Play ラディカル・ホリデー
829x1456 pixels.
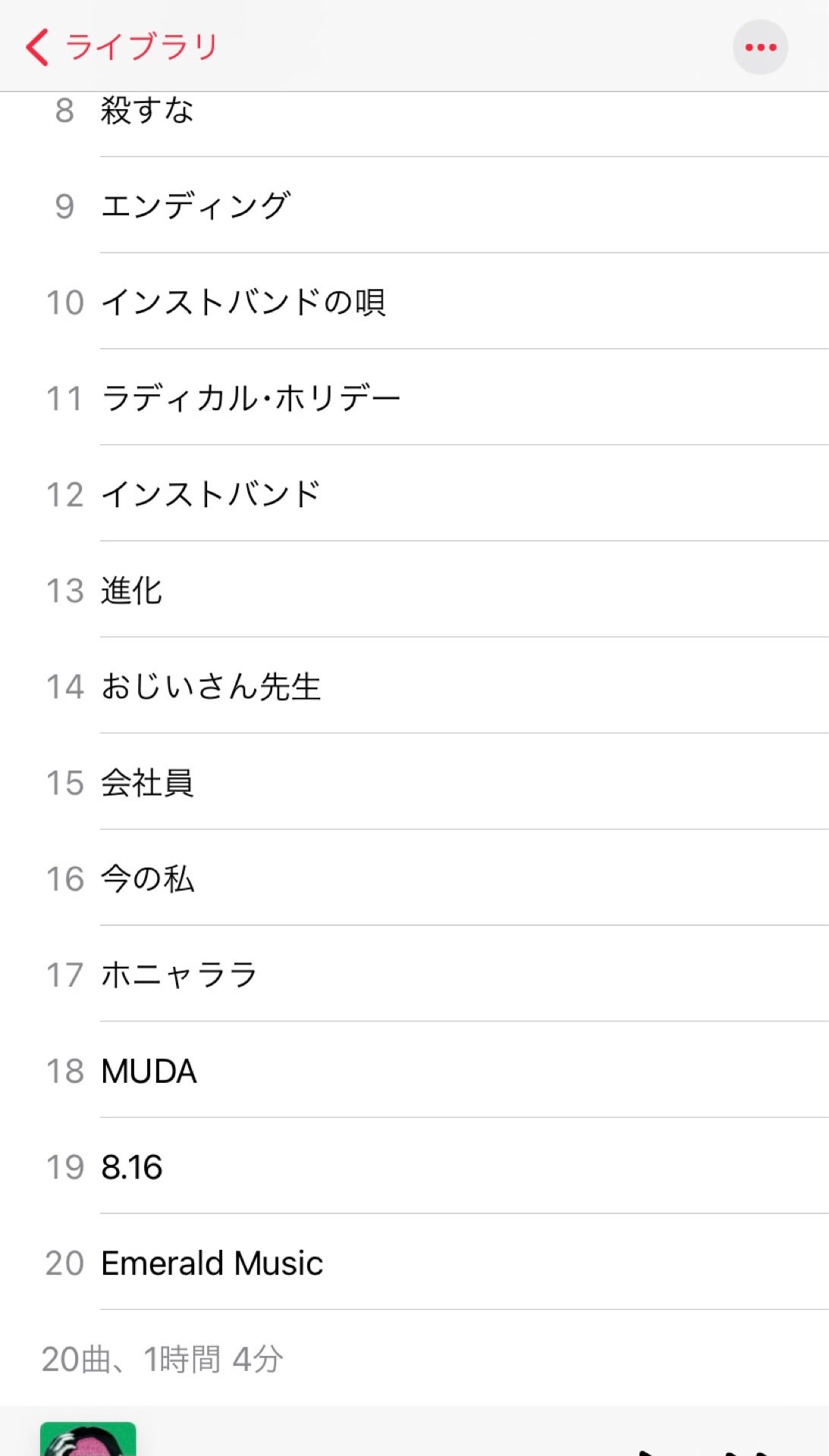tap(250, 399)
